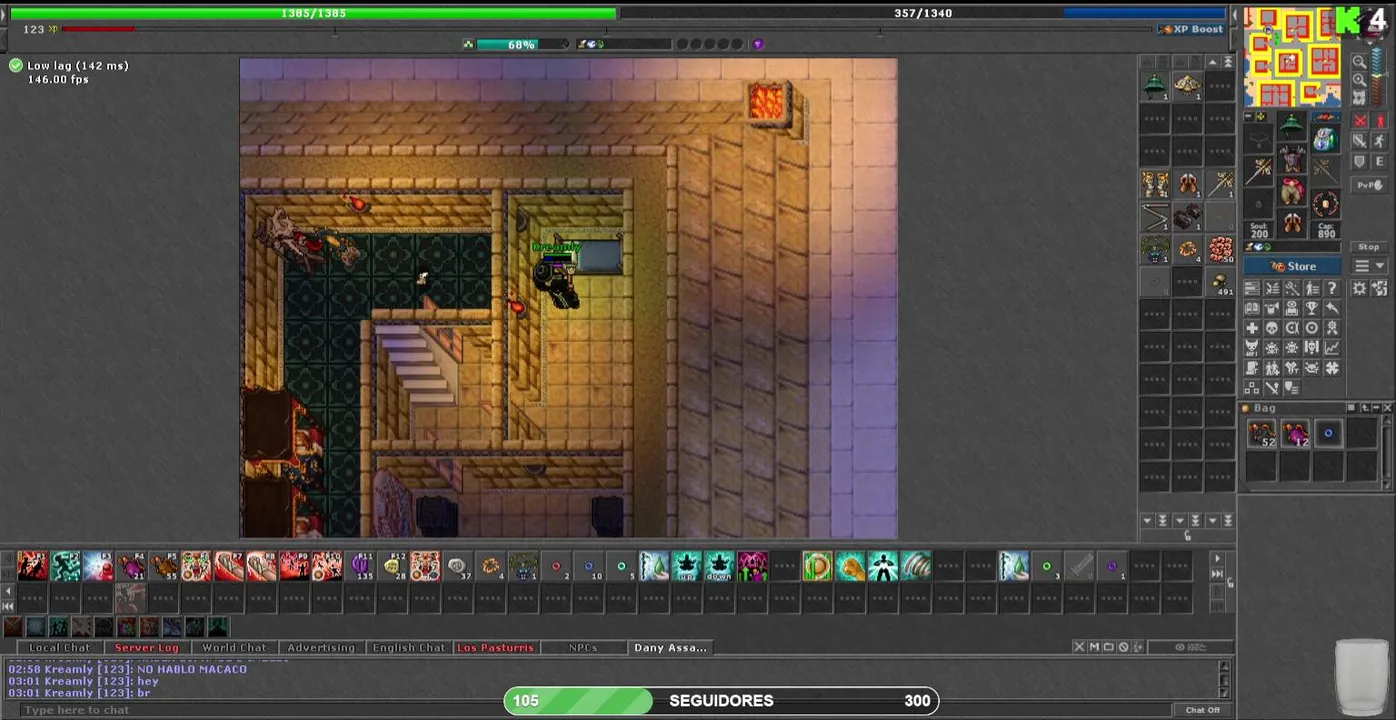The height and width of the screenshot is (720, 1396).
Task: Switch to the Los Pasturris tab
Action: [495, 647]
